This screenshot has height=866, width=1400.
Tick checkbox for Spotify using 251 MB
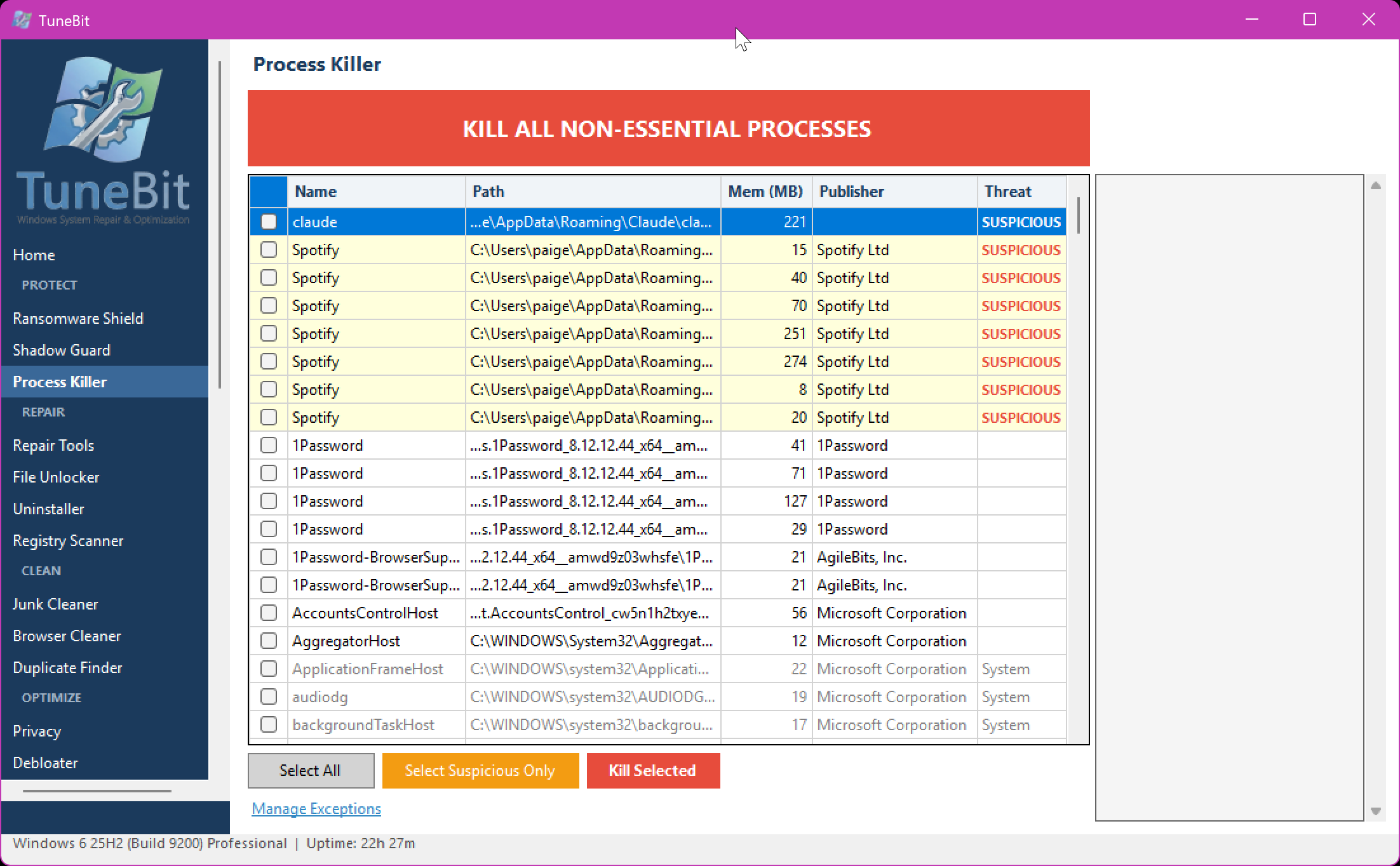point(269,333)
